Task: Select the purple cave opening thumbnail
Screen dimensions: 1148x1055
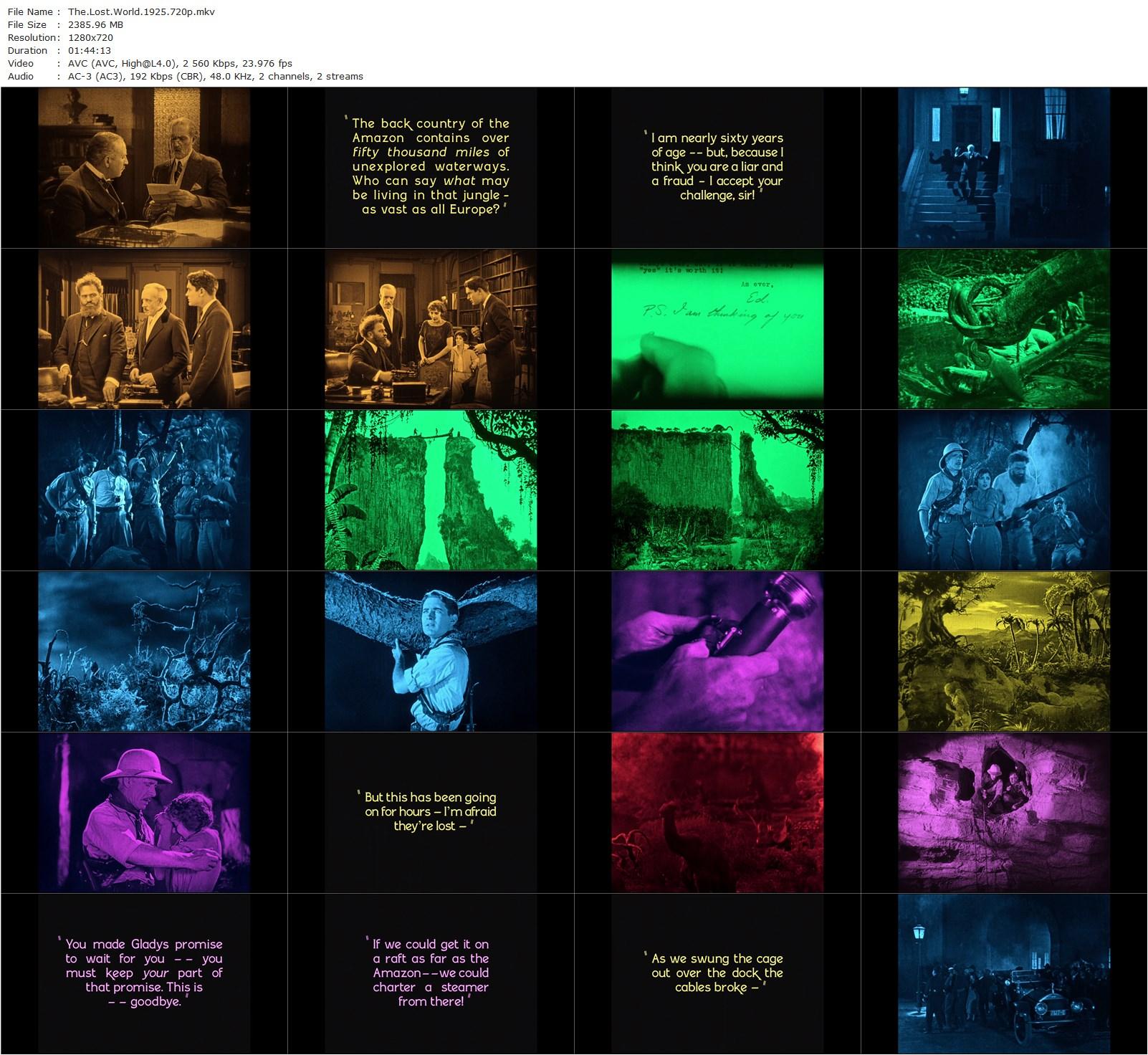Action: tap(1004, 813)
